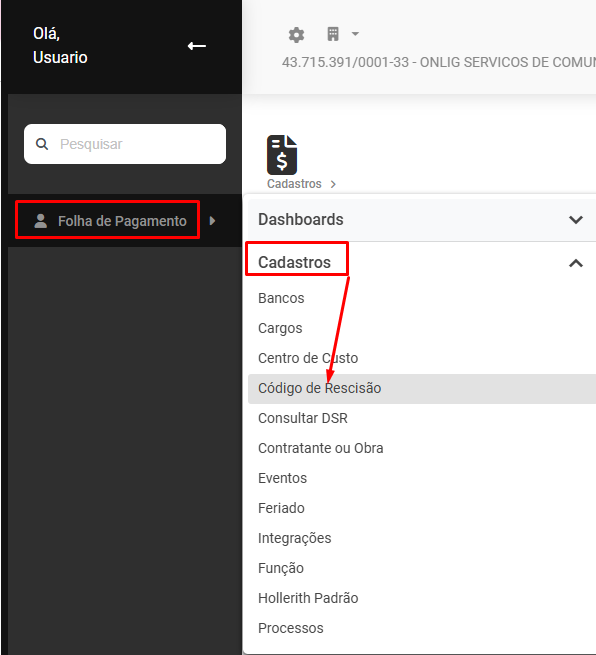
Task: Focus the Pesquisar search field
Action: [x=125, y=144]
